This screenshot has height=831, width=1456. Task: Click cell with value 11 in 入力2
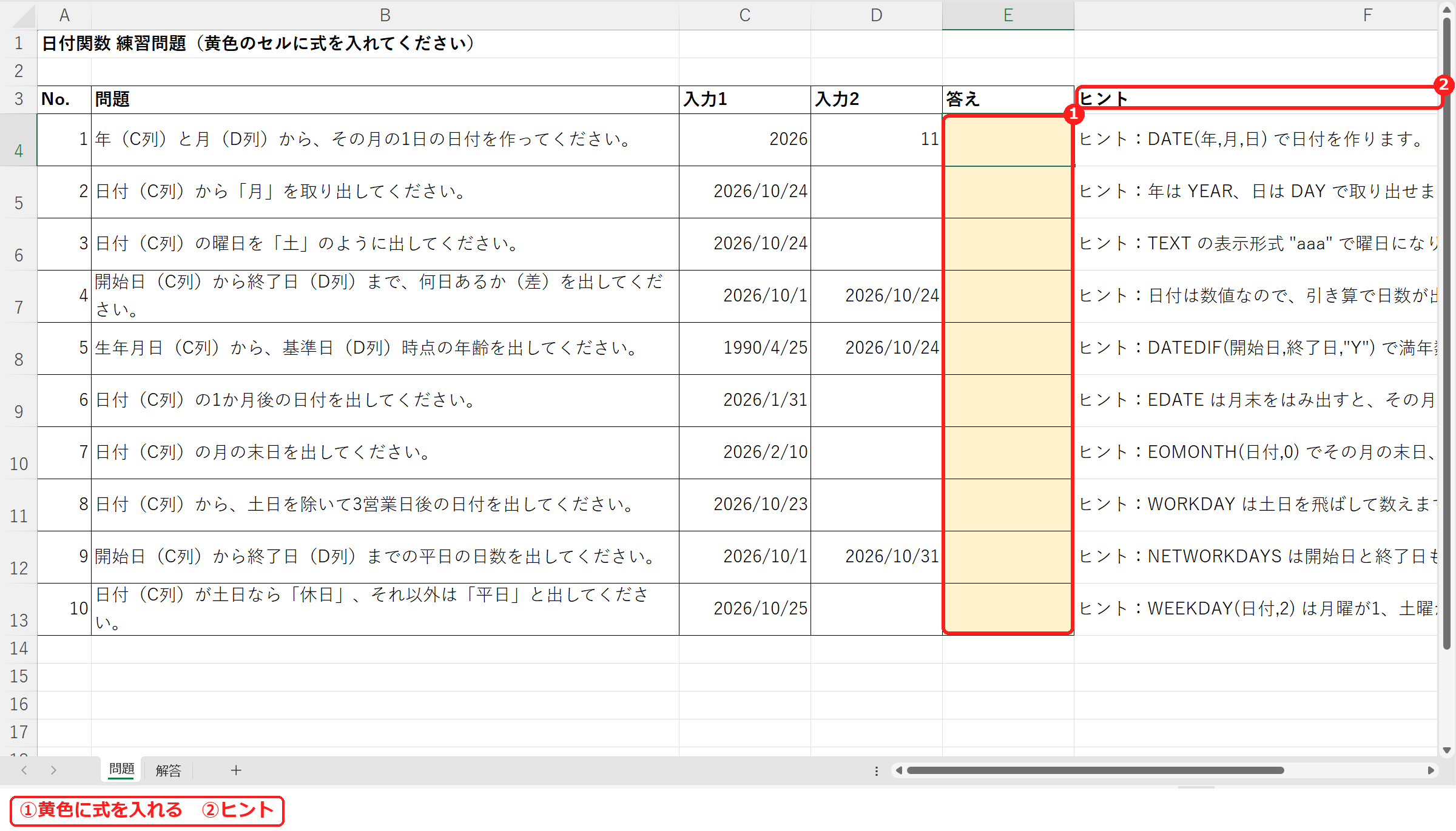click(877, 140)
